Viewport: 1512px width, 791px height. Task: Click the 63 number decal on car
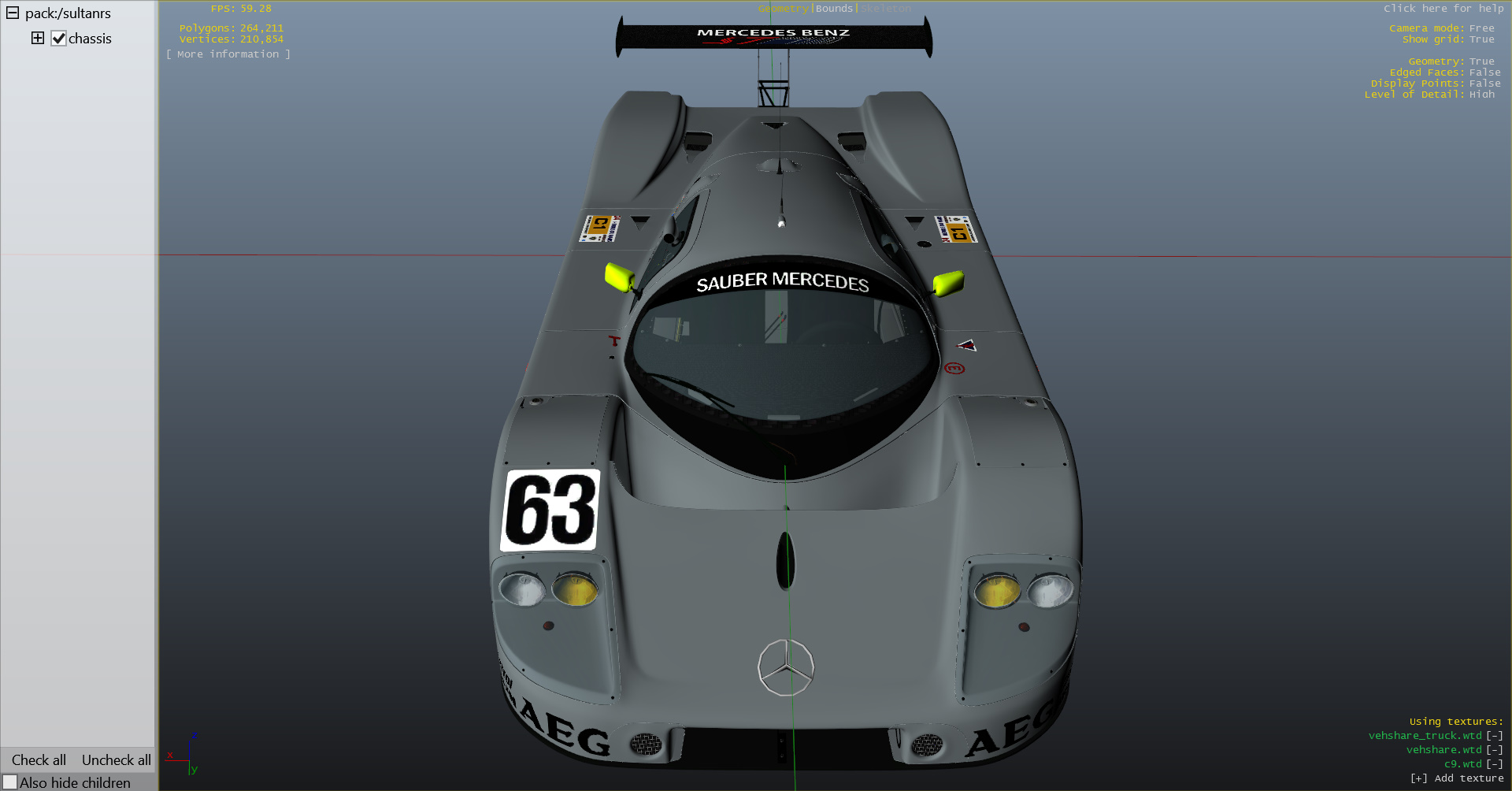click(x=550, y=510)
